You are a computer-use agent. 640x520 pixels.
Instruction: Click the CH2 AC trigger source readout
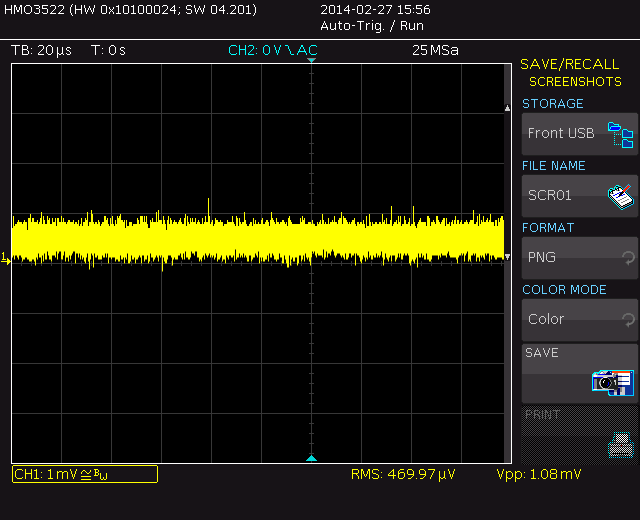(x=273, y=50)
